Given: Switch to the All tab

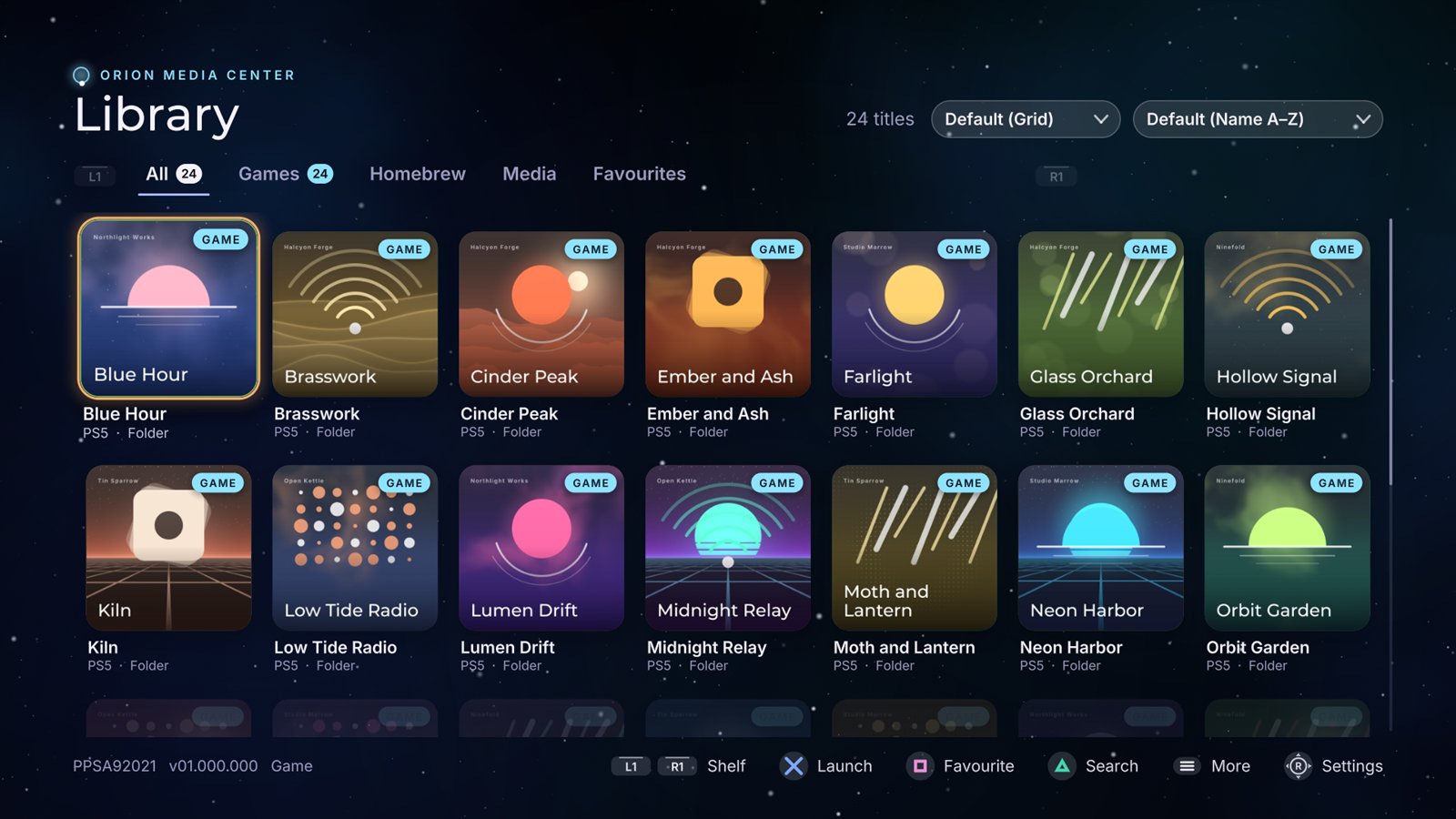Looking at the screenshot, I should 174,174.
